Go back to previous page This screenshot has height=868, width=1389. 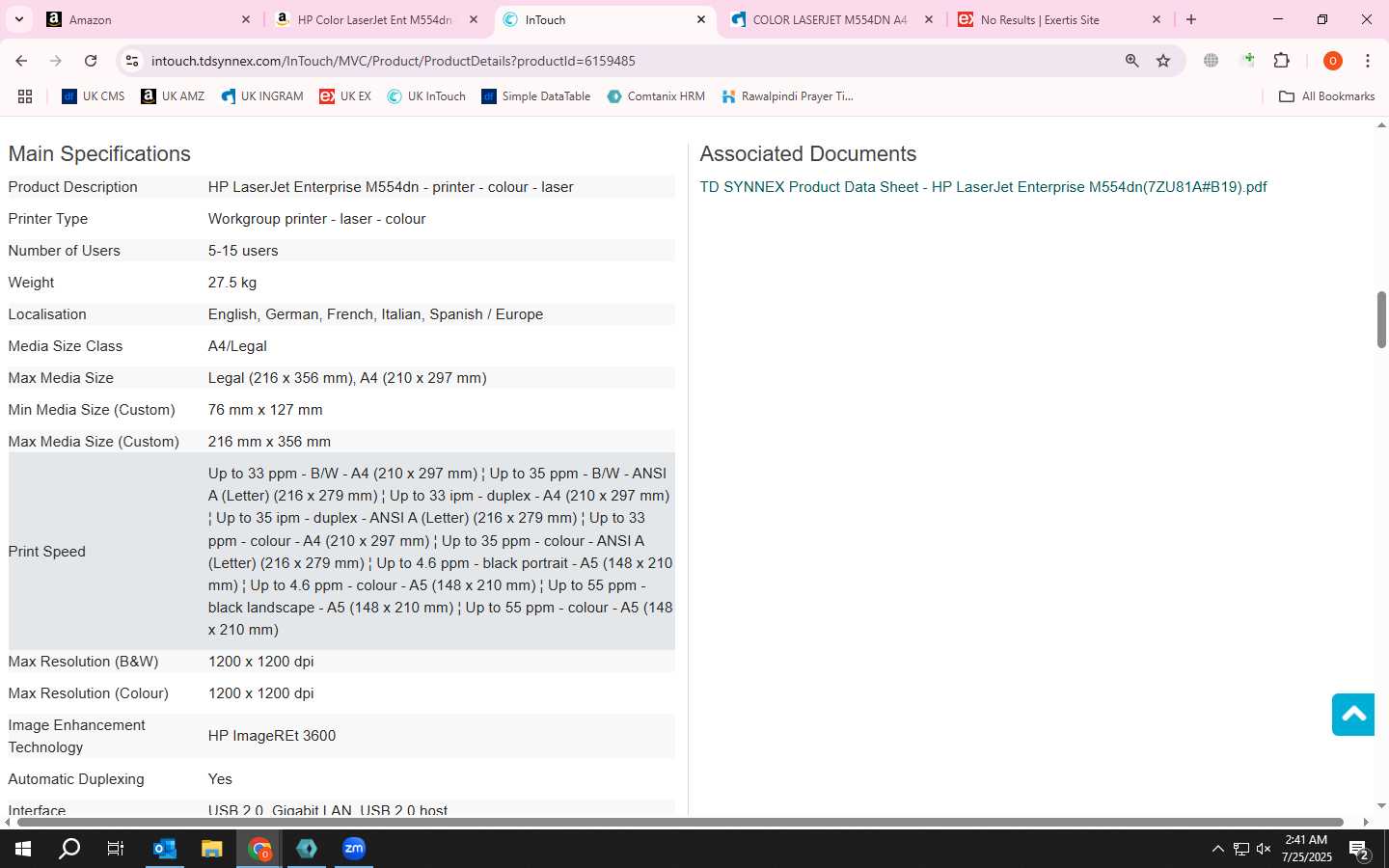[x=21, y=61]
